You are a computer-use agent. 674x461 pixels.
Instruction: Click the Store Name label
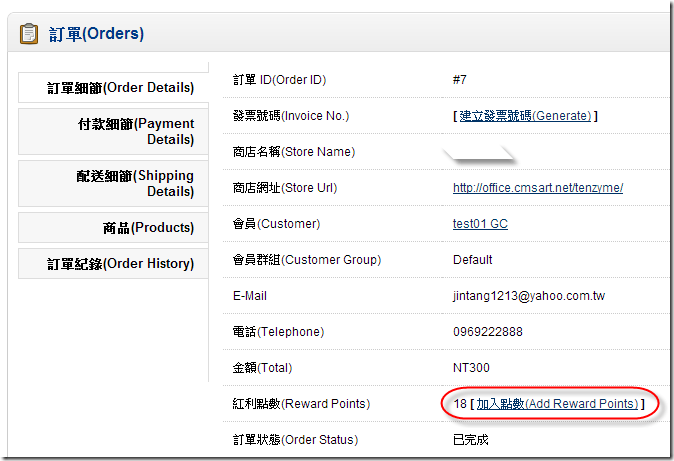tap(294, 152)
